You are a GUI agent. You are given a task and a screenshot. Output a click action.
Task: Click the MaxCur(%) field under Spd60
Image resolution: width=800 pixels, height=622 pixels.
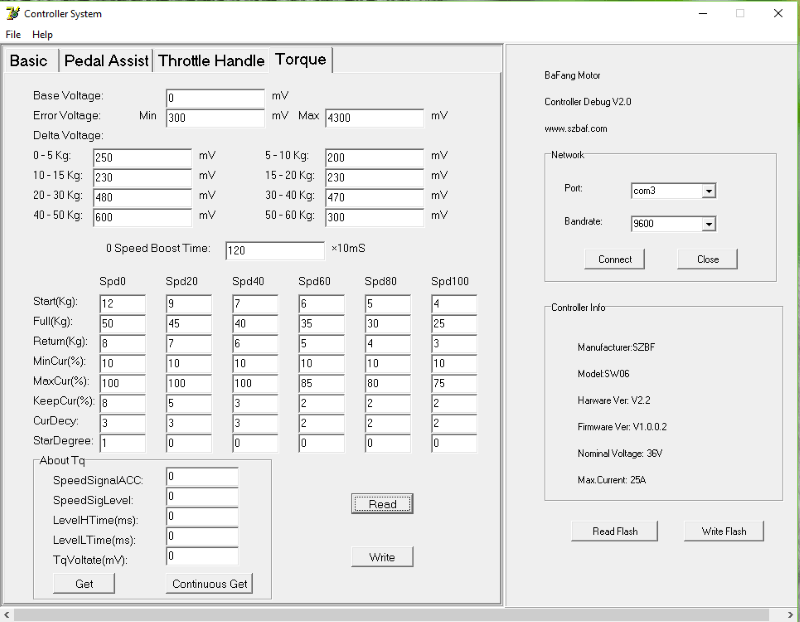point(321,383)
